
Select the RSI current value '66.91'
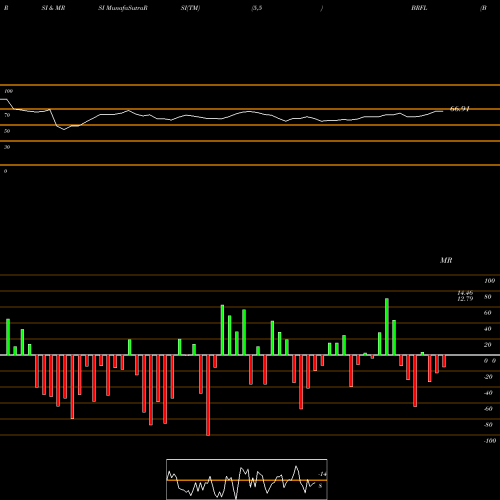click(460, 109)
